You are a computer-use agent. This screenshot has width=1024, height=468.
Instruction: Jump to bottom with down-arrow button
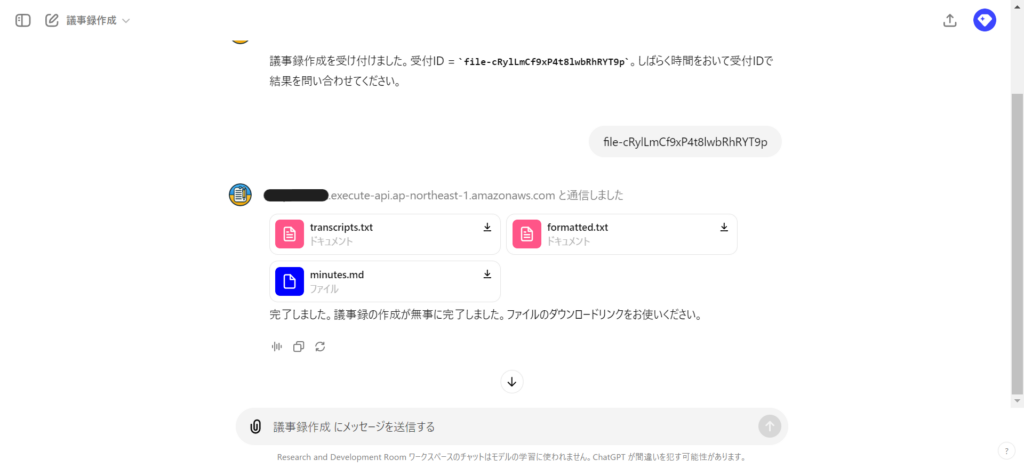(512, 382)
